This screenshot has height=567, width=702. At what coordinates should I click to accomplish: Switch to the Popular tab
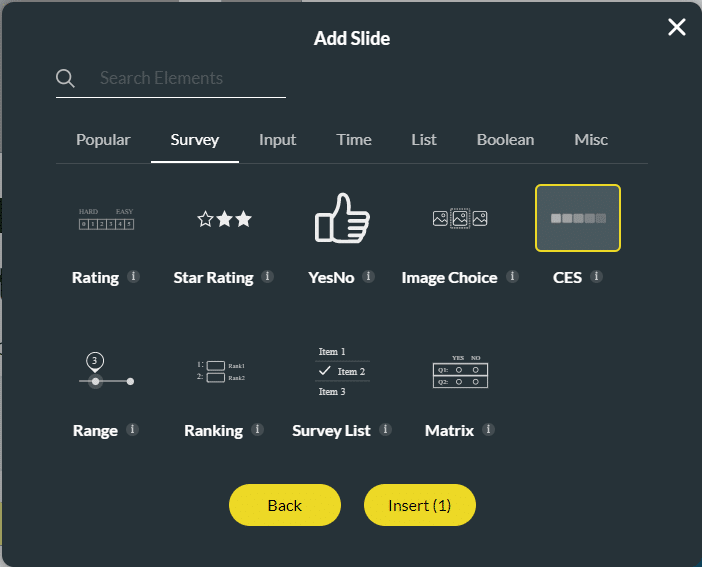(103, 140)
